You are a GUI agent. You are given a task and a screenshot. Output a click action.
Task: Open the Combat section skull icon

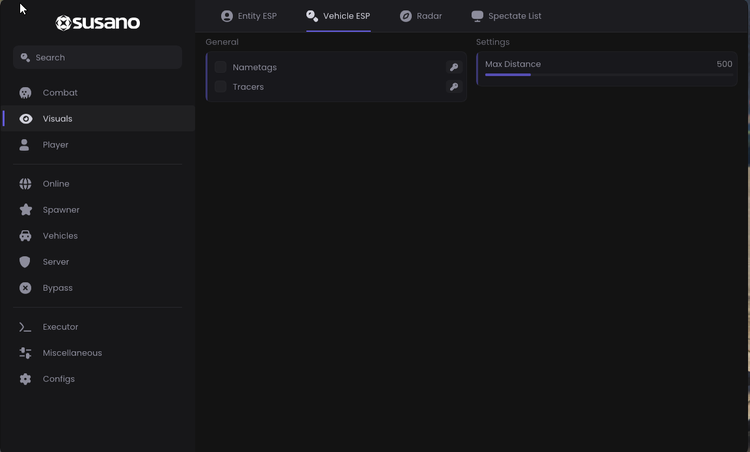click(25, 93)
